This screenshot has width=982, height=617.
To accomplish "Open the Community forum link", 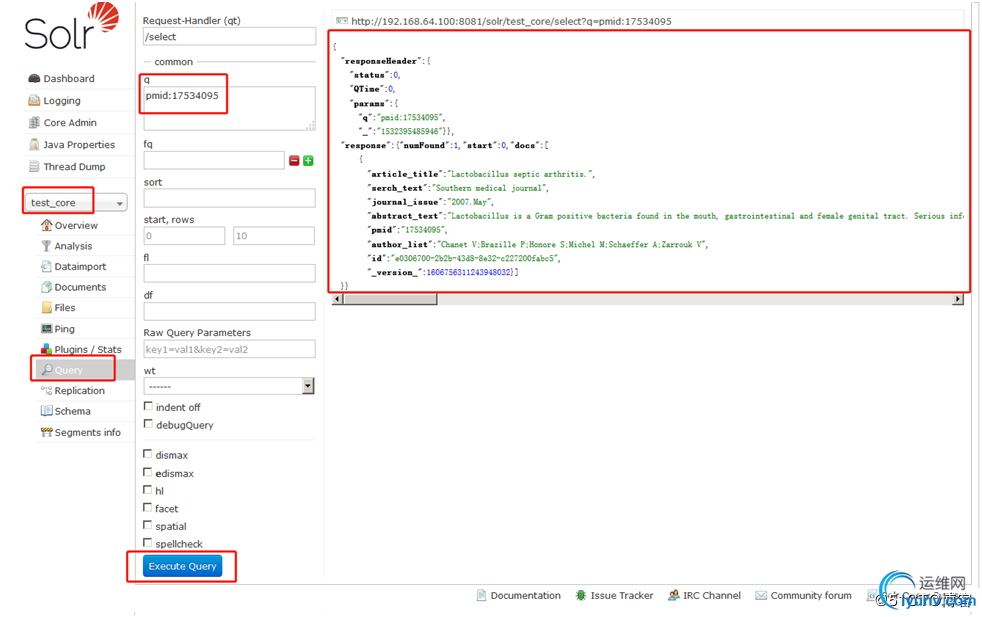I will [x=811, y=595].
